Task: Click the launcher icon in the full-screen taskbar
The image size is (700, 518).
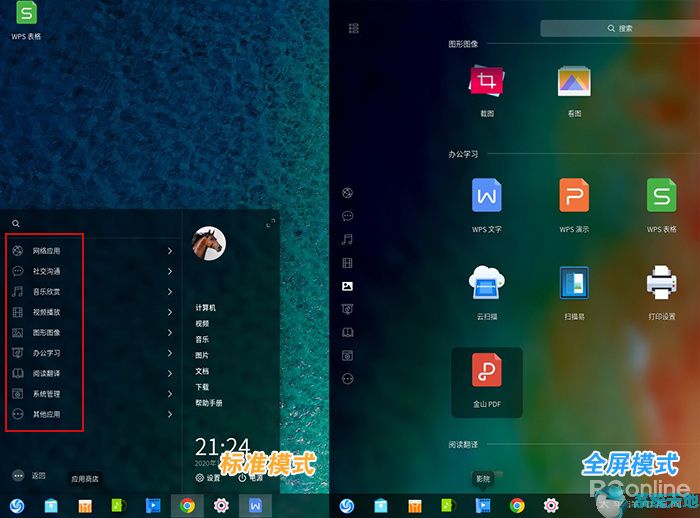Action: click(347, 506)
